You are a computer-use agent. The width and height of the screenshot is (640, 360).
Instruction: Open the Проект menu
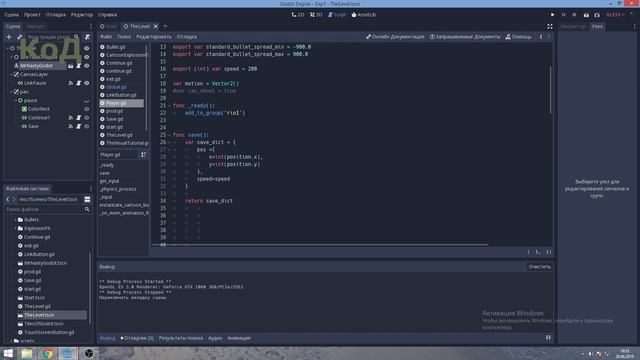click(32, 15)
